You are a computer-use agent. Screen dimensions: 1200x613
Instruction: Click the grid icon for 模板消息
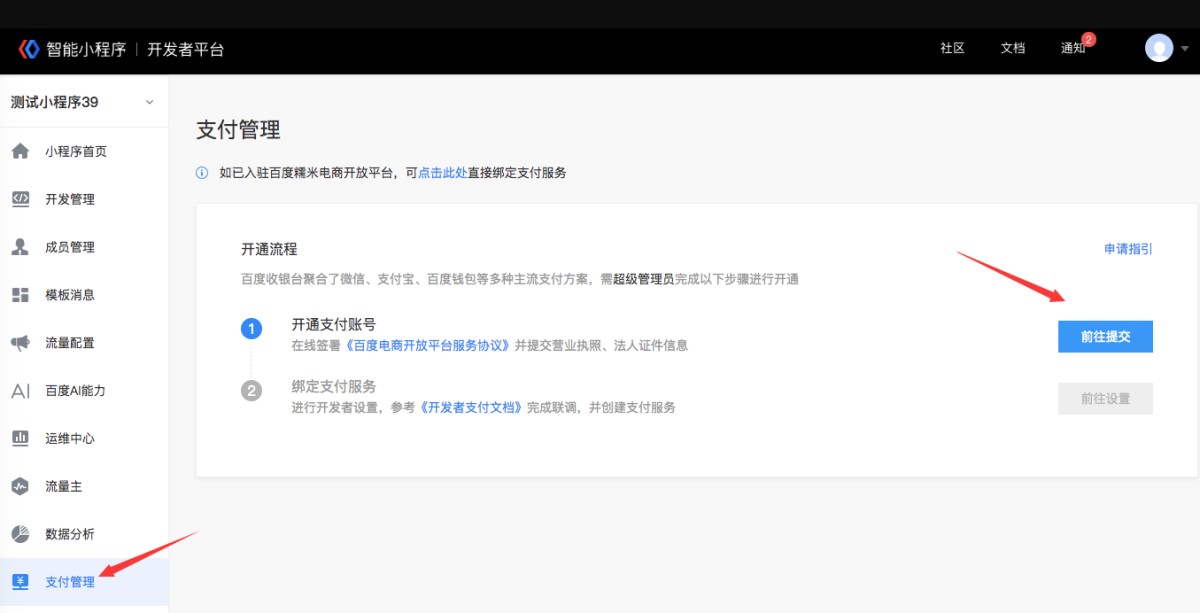[20, 295]
